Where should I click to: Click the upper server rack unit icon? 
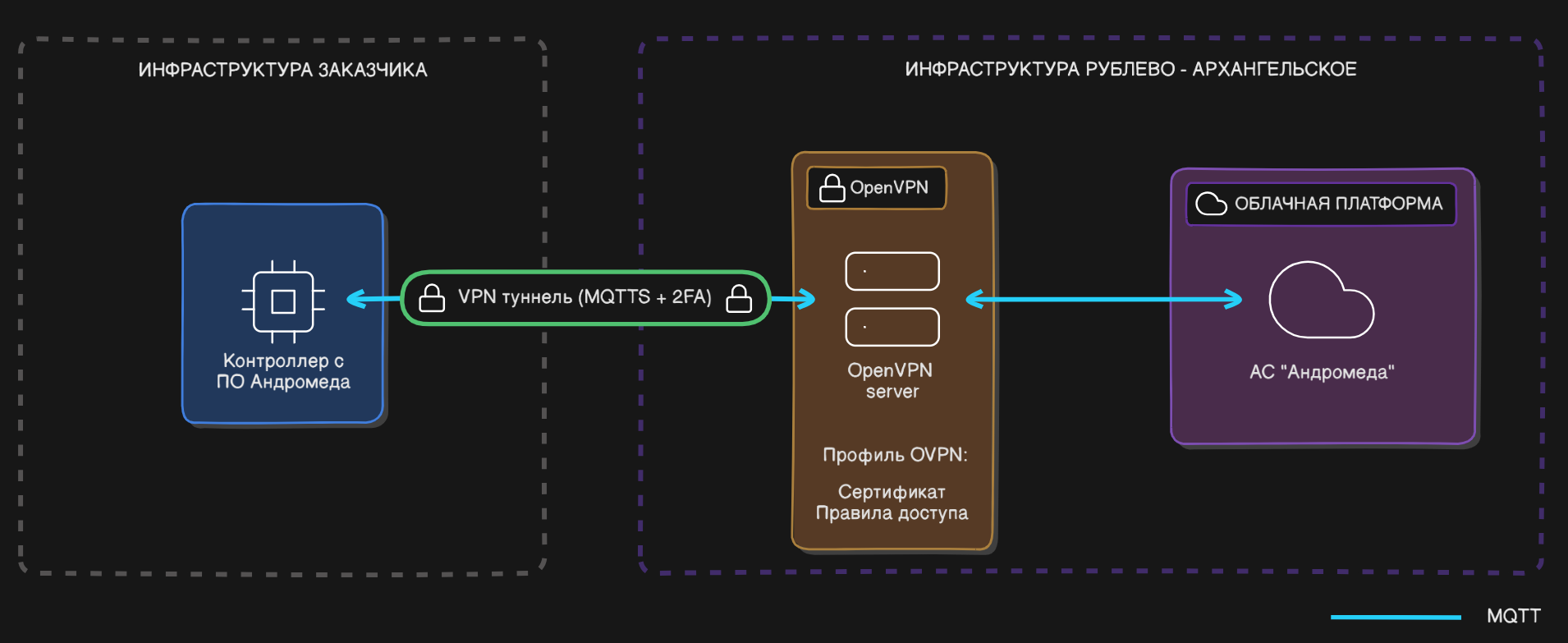892,271
